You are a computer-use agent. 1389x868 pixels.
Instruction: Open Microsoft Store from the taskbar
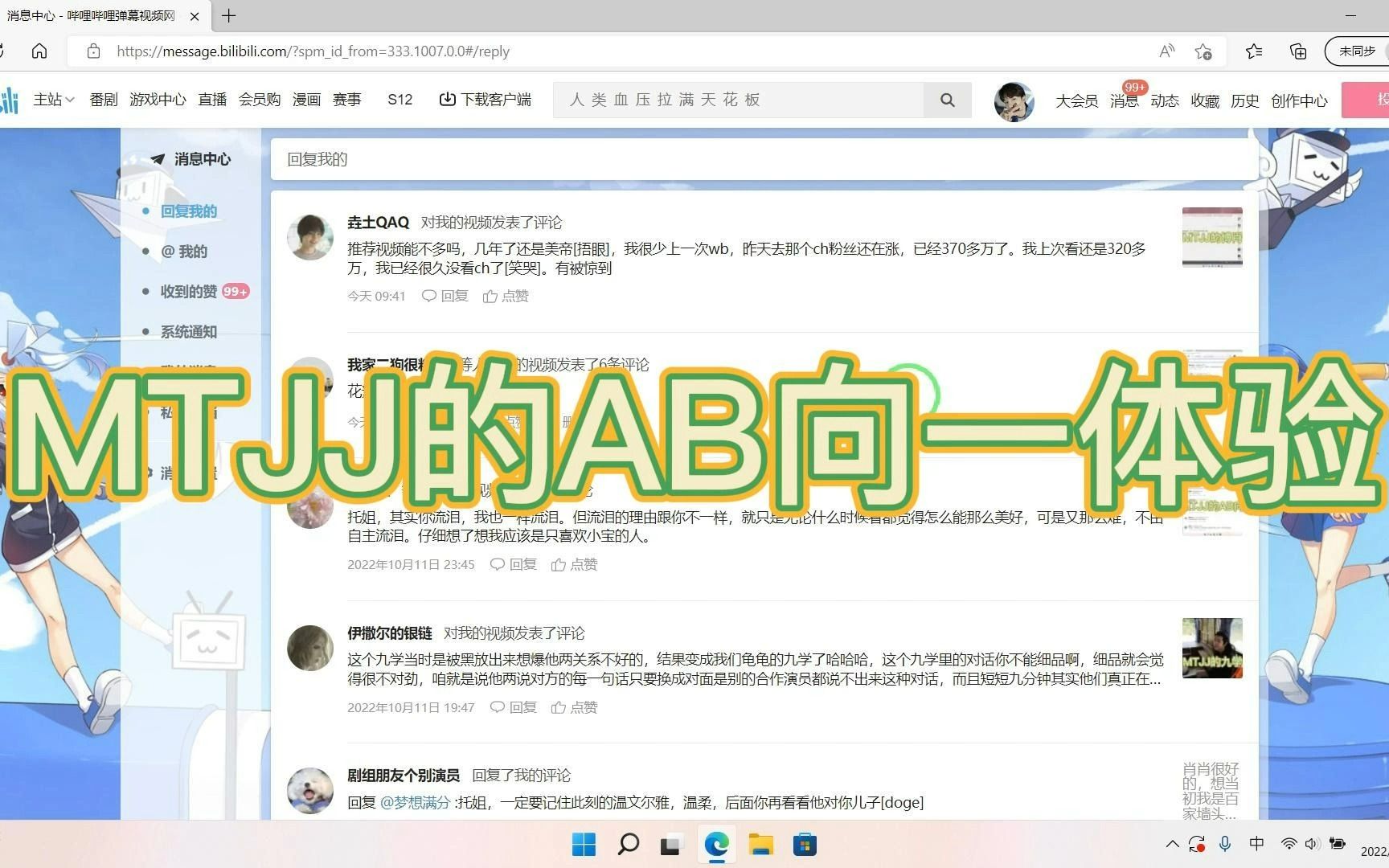(x=805, y=845)
